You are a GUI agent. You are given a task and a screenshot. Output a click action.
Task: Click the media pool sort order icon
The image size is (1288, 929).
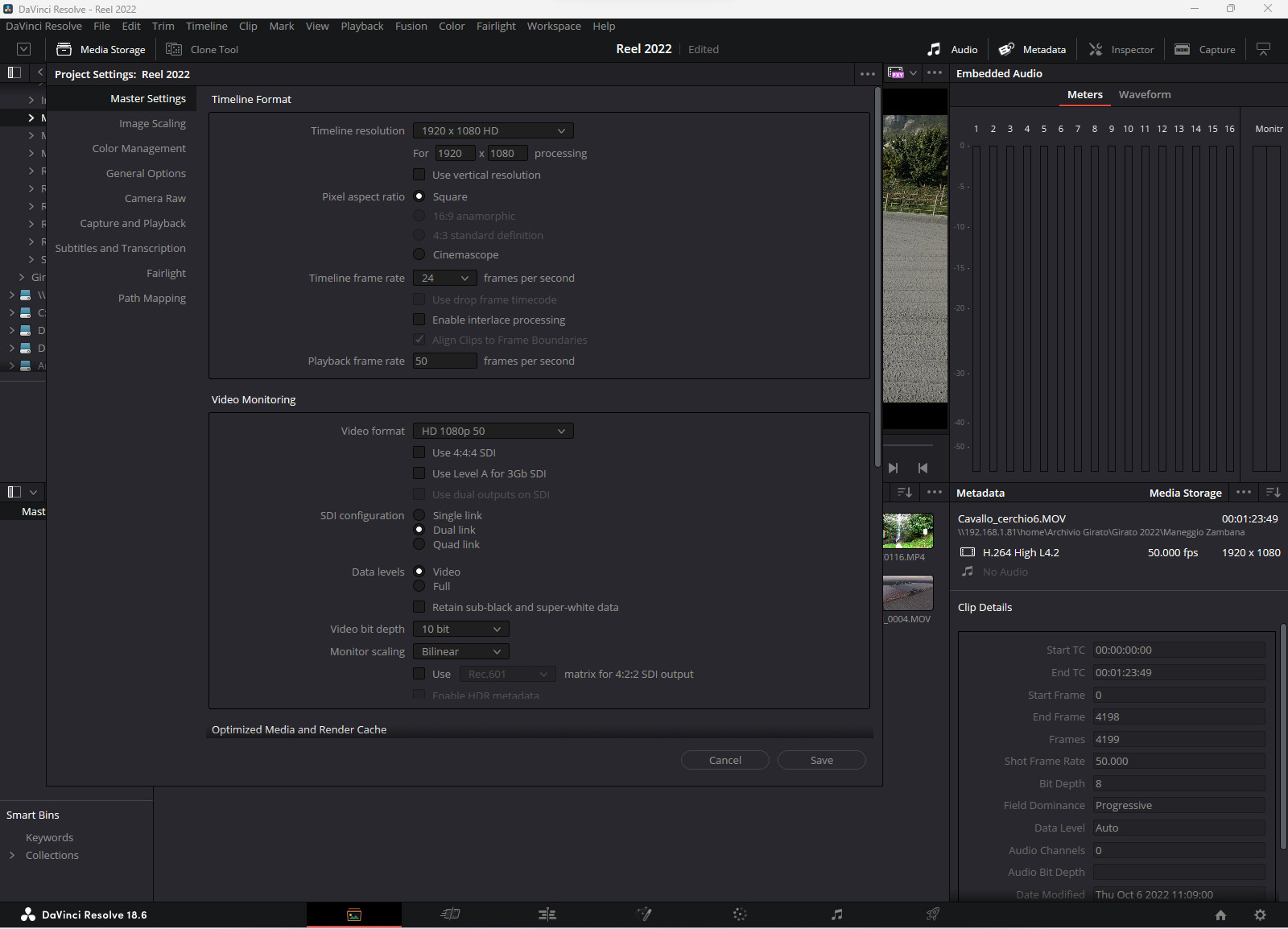904,492
